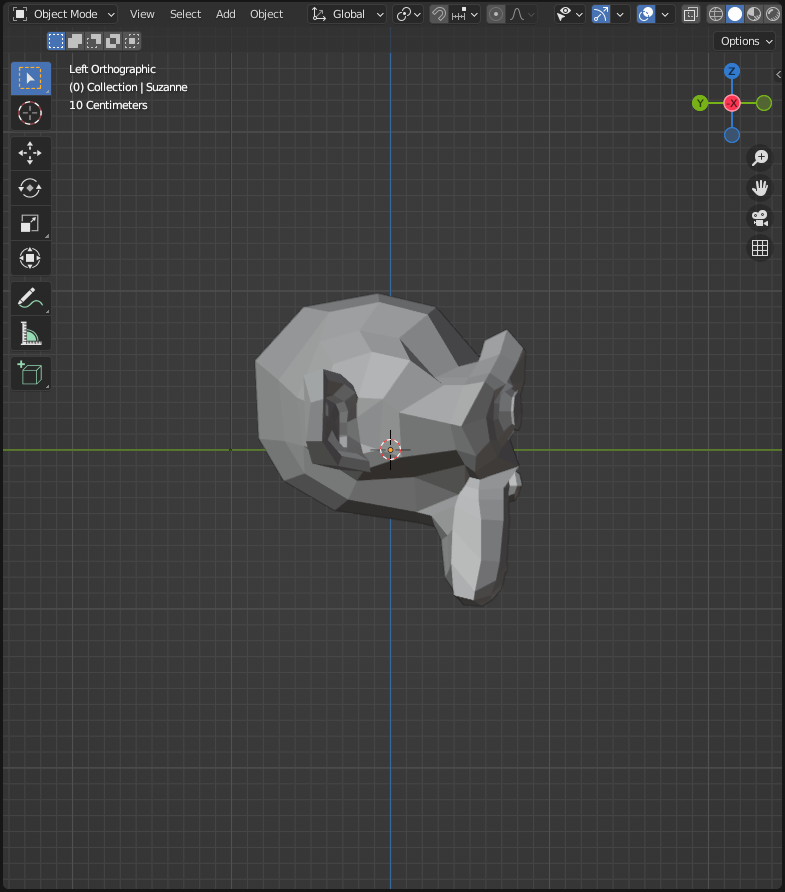Expand the sidebar arrow at right edge
The image size is (785, 892).
click(779, 75)
